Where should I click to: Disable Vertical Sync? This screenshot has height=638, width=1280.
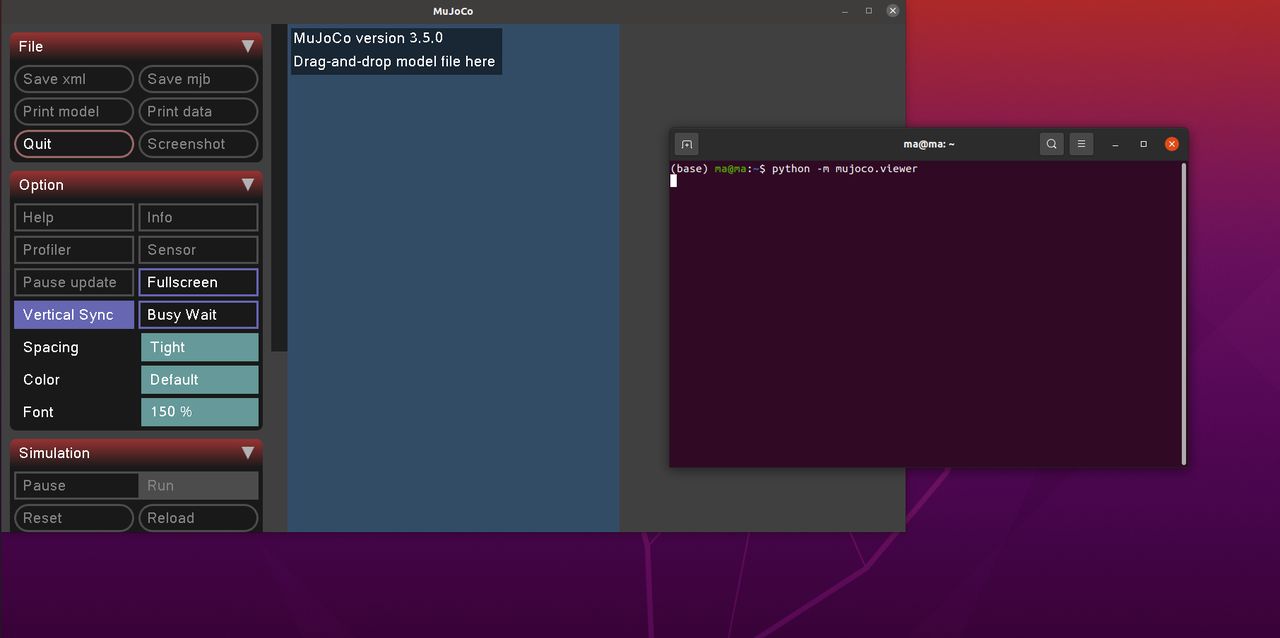coord(74,315)
